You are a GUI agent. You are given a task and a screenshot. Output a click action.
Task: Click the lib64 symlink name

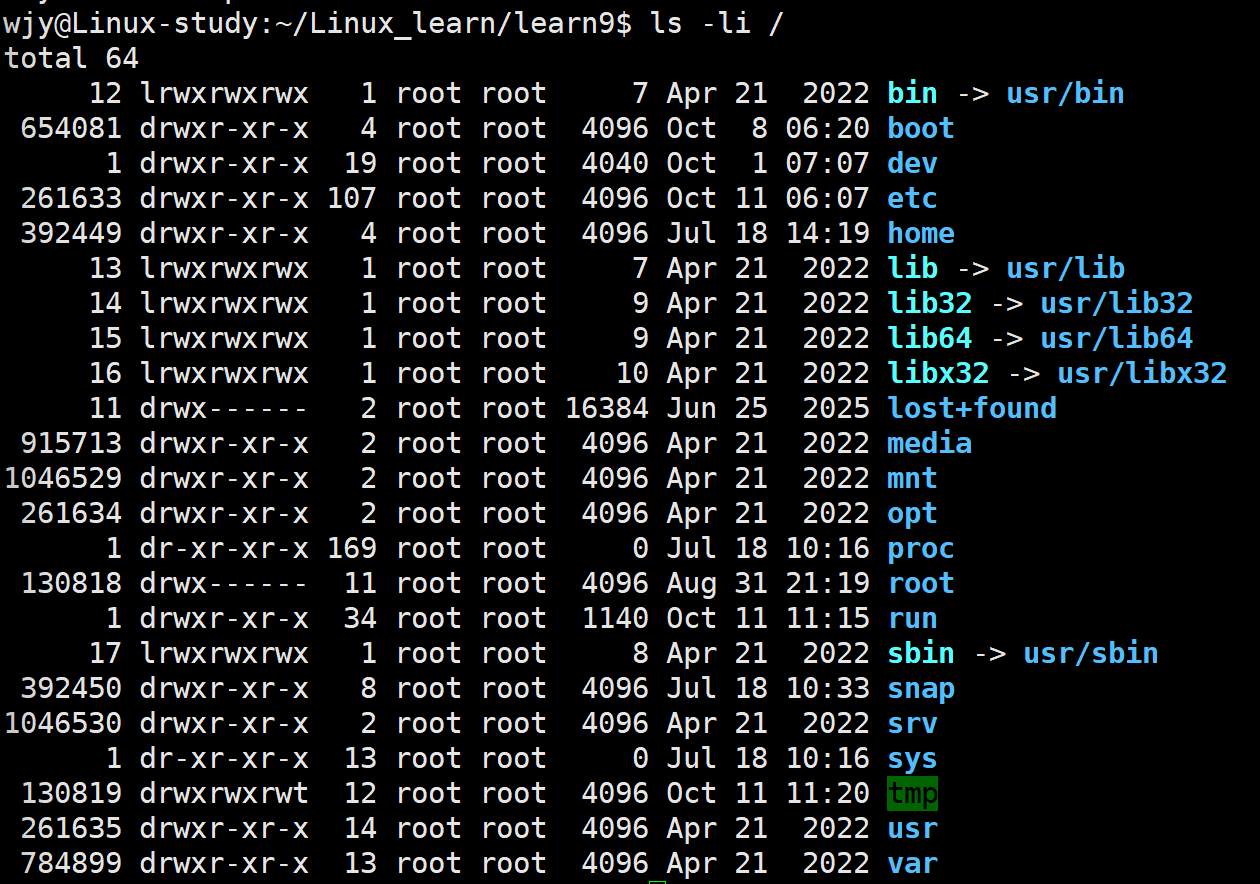coord(929,339)
